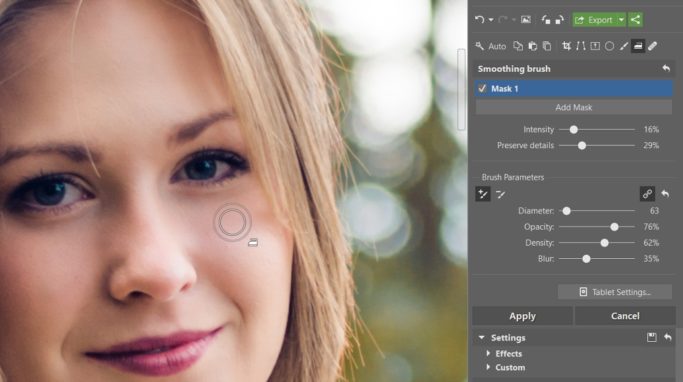Click the Density value 62%
This screenshot has height=382, width=683.
651,243
